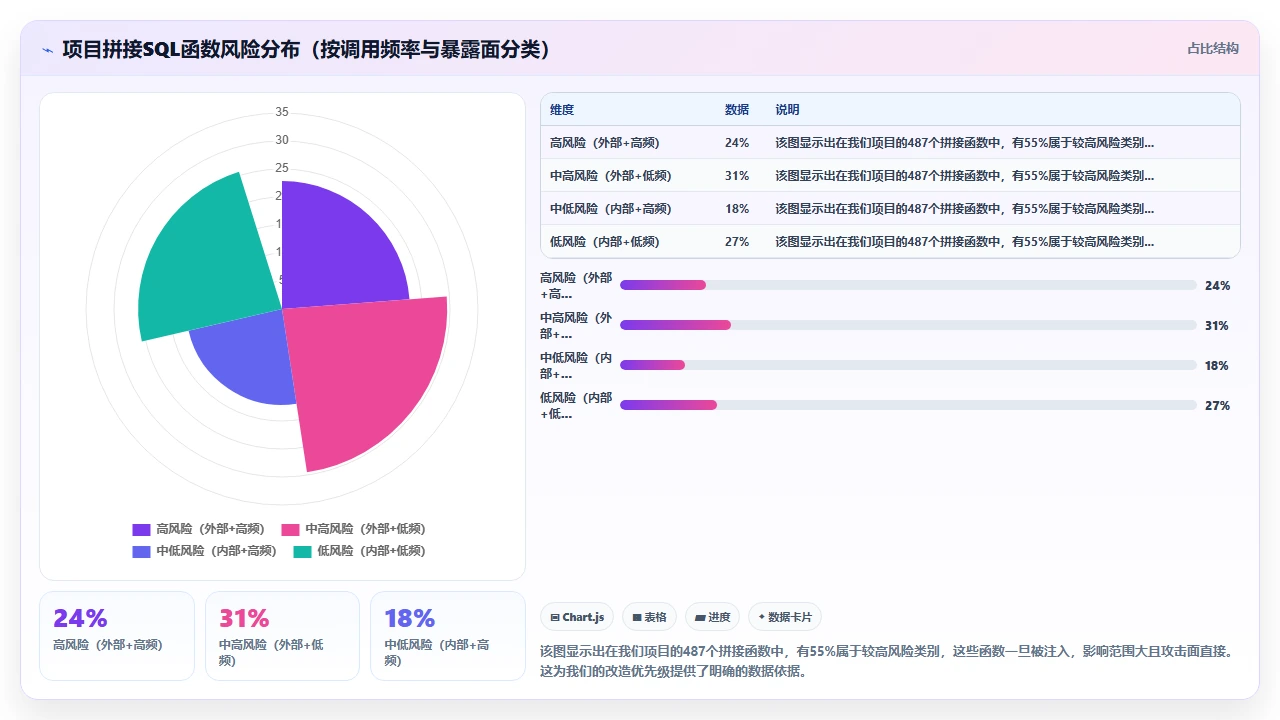Image resolution: width=1280 pixels, height=720 pixels.
Task: Toggle 高风险（外部+高频） legend item
Action: pyautogui.click(x=198, y=529)
